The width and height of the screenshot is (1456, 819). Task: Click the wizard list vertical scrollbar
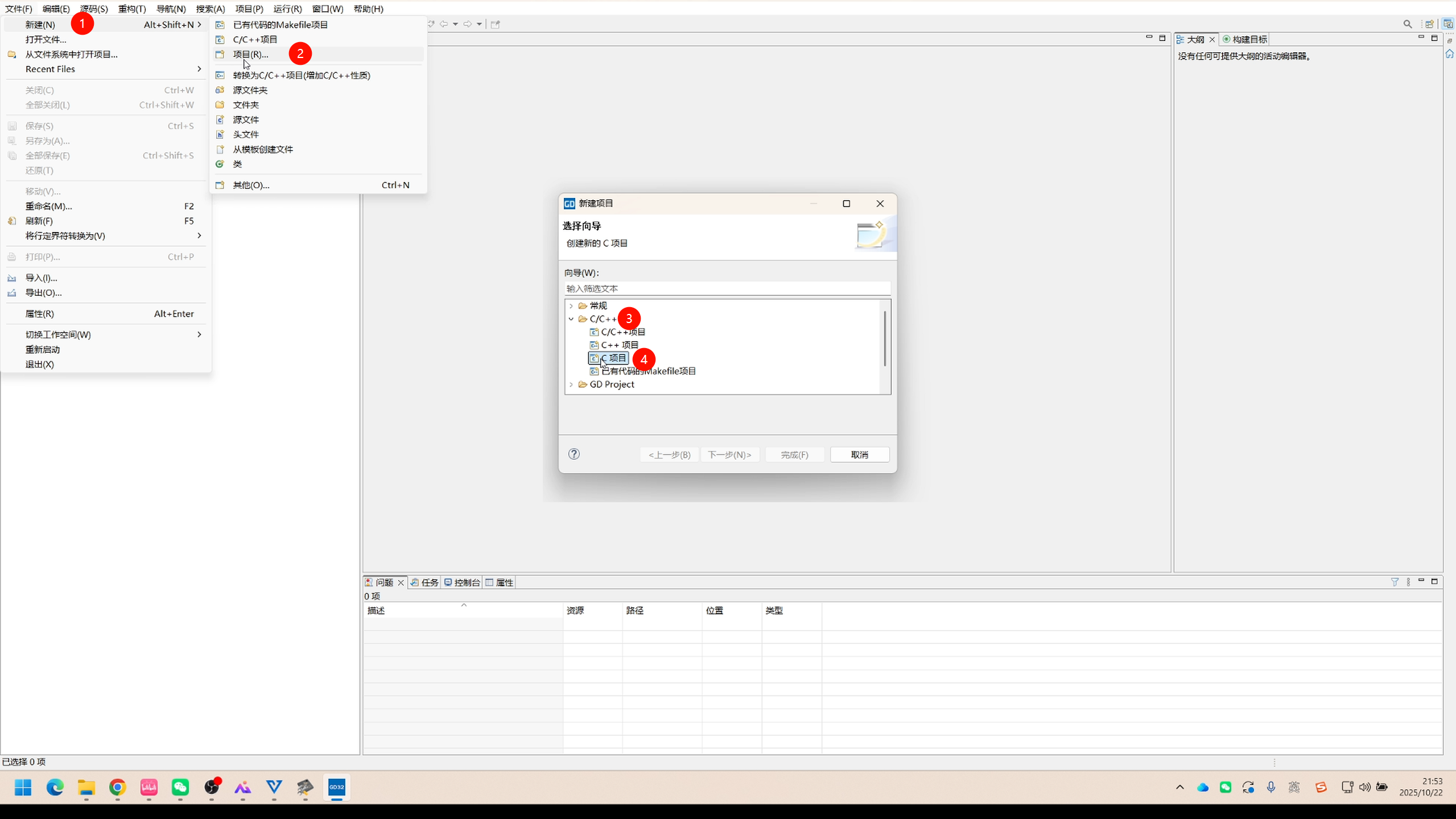coord(885,339)
